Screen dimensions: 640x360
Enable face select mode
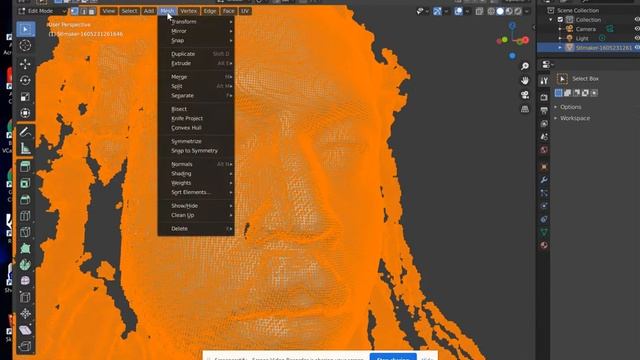coord(92,11)
